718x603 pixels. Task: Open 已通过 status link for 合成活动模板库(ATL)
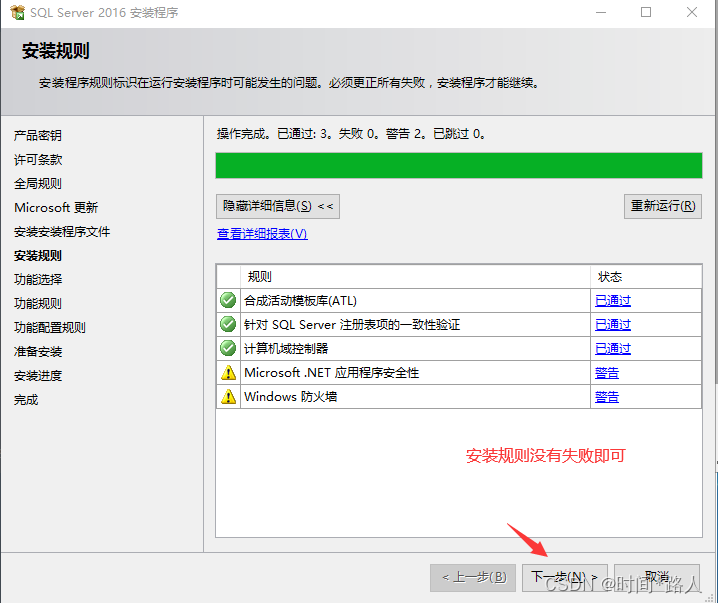click(x=612, y=300)
